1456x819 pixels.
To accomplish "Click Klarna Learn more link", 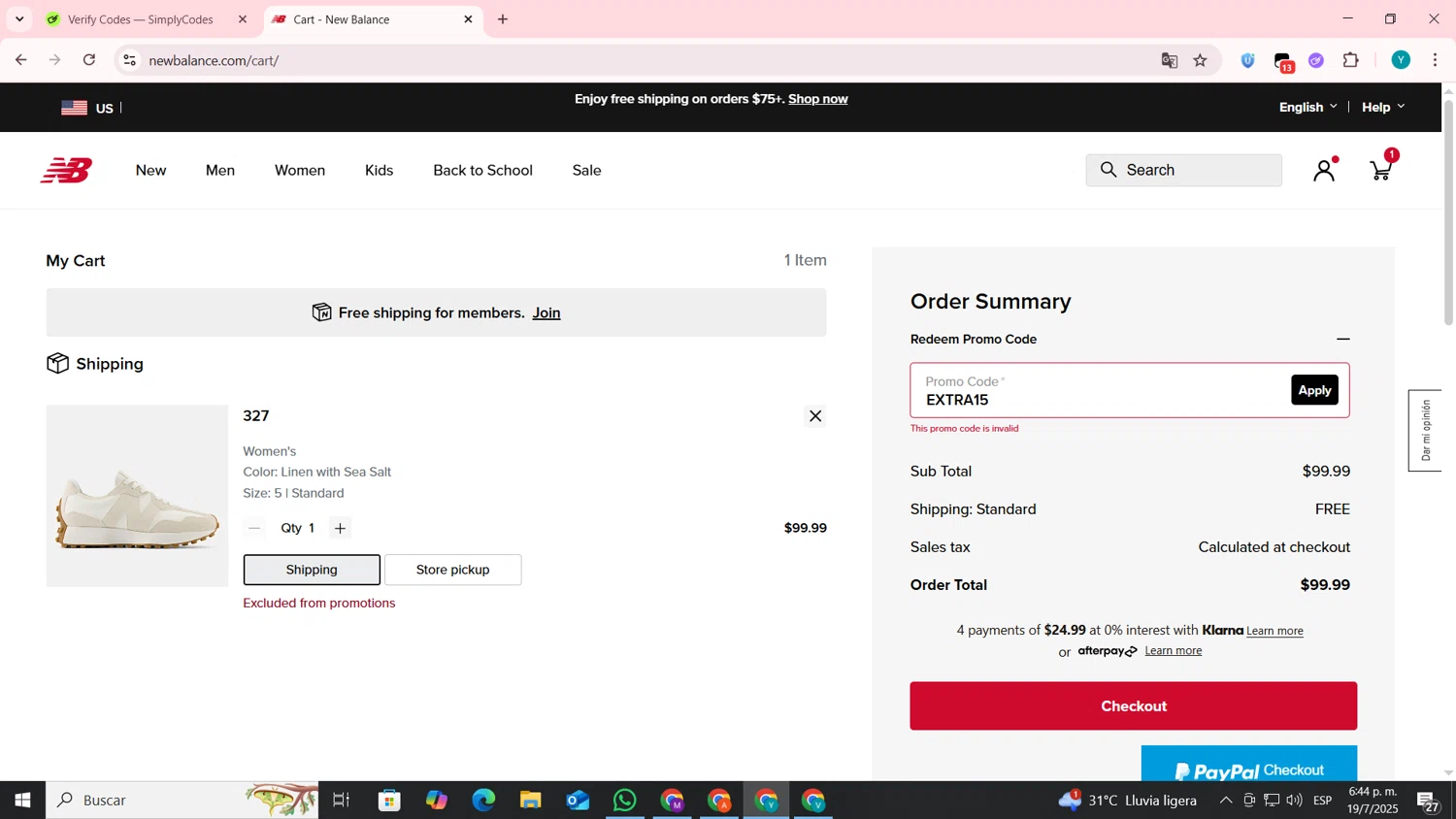I will [1274, 631].
